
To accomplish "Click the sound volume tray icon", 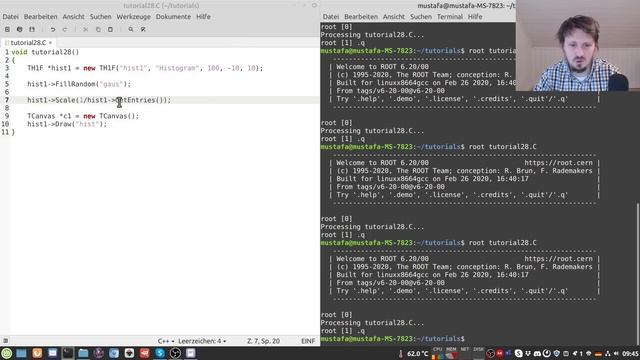I will click(x=616, y=353).
